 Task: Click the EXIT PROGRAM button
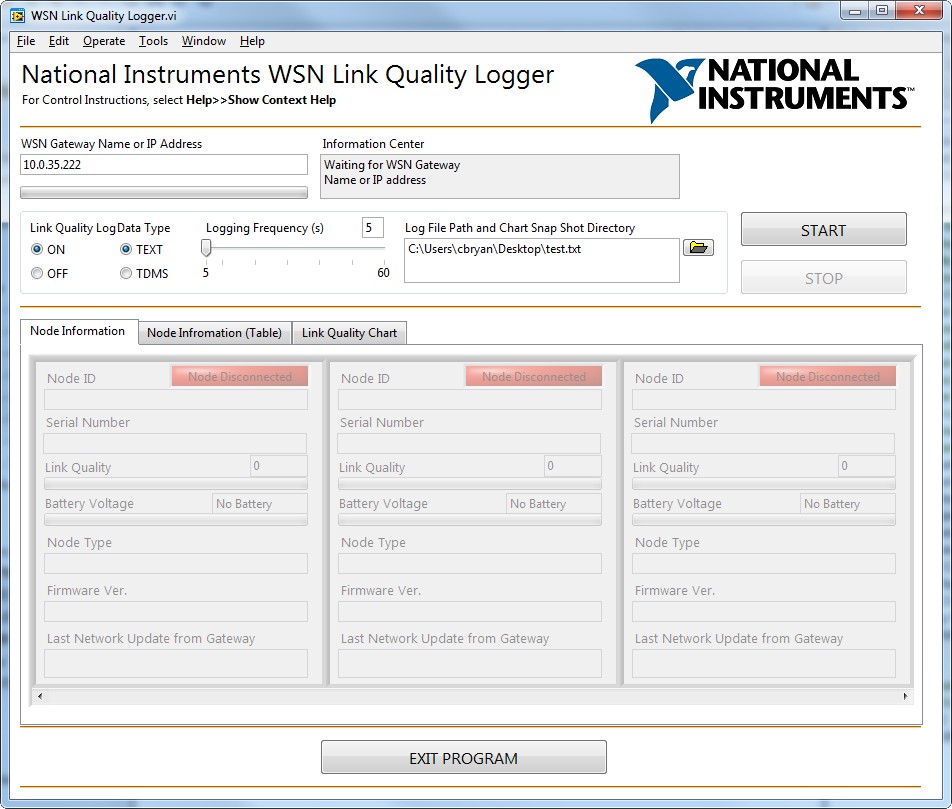point(463,757)
